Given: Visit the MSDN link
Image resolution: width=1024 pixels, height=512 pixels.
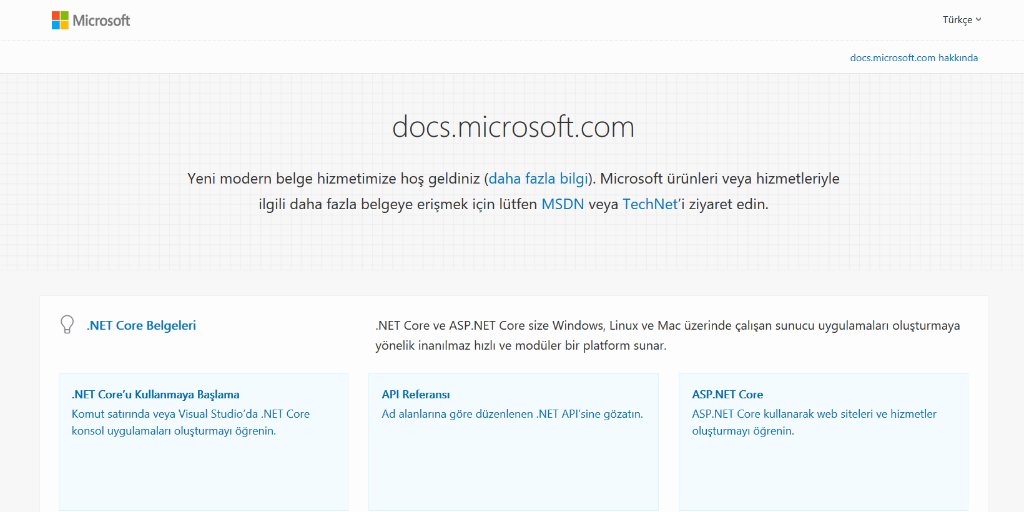Looking at the screenshot, I should click(562, 204).
